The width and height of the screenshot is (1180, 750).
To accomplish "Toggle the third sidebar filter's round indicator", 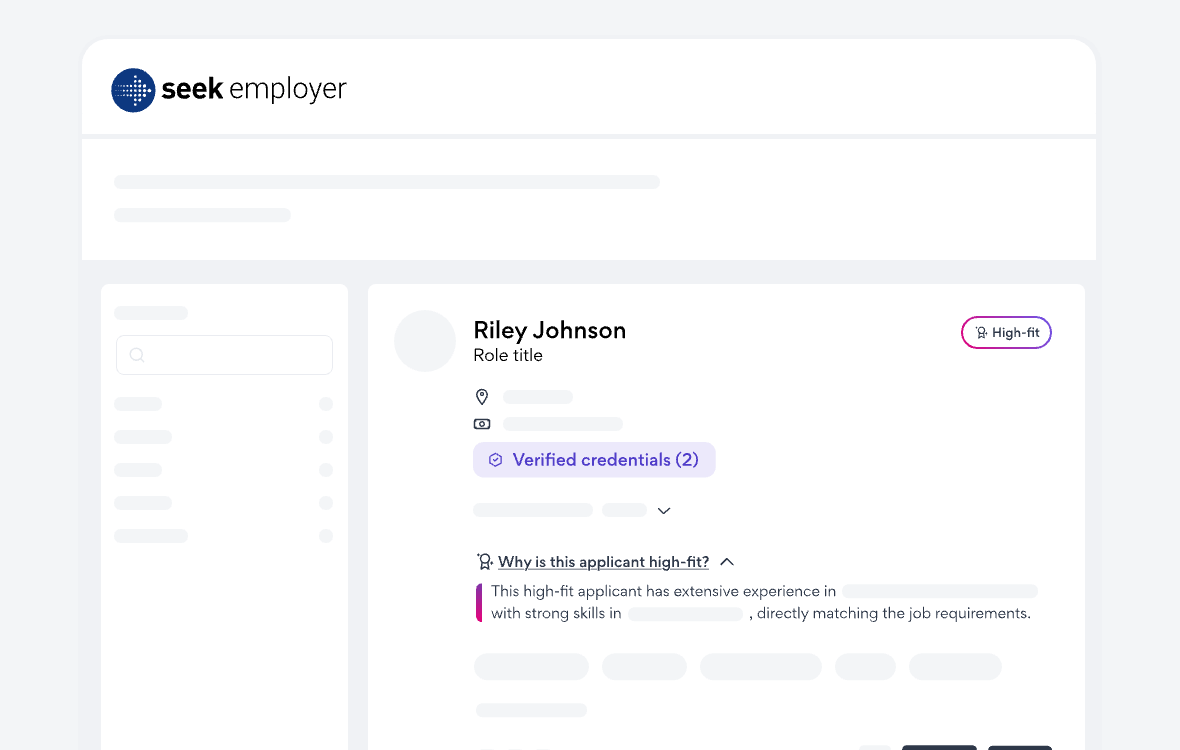I will (325, 470).
